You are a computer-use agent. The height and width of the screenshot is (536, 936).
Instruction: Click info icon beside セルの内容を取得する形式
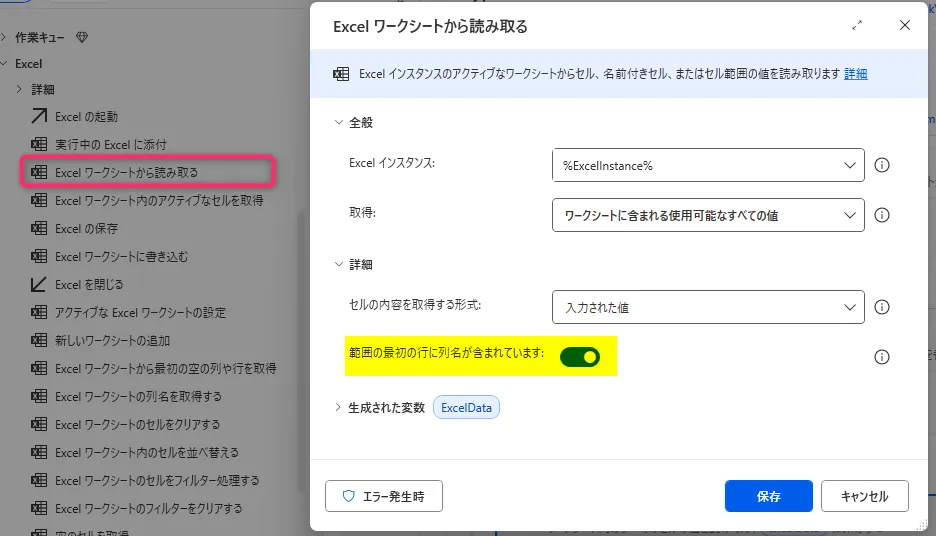click(x=882, y=307)
